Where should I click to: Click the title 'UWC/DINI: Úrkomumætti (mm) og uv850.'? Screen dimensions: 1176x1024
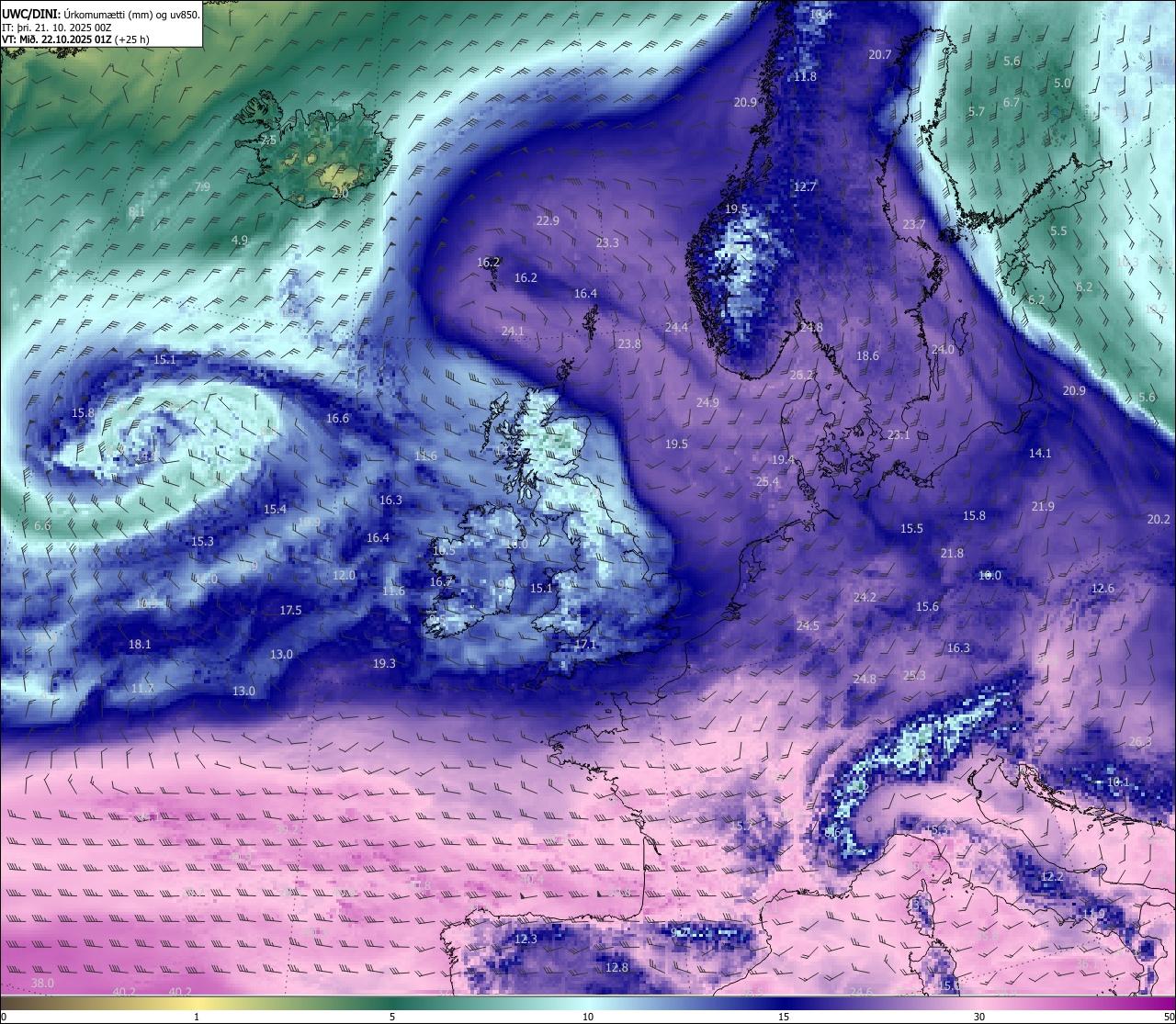[x=101, y=14]
